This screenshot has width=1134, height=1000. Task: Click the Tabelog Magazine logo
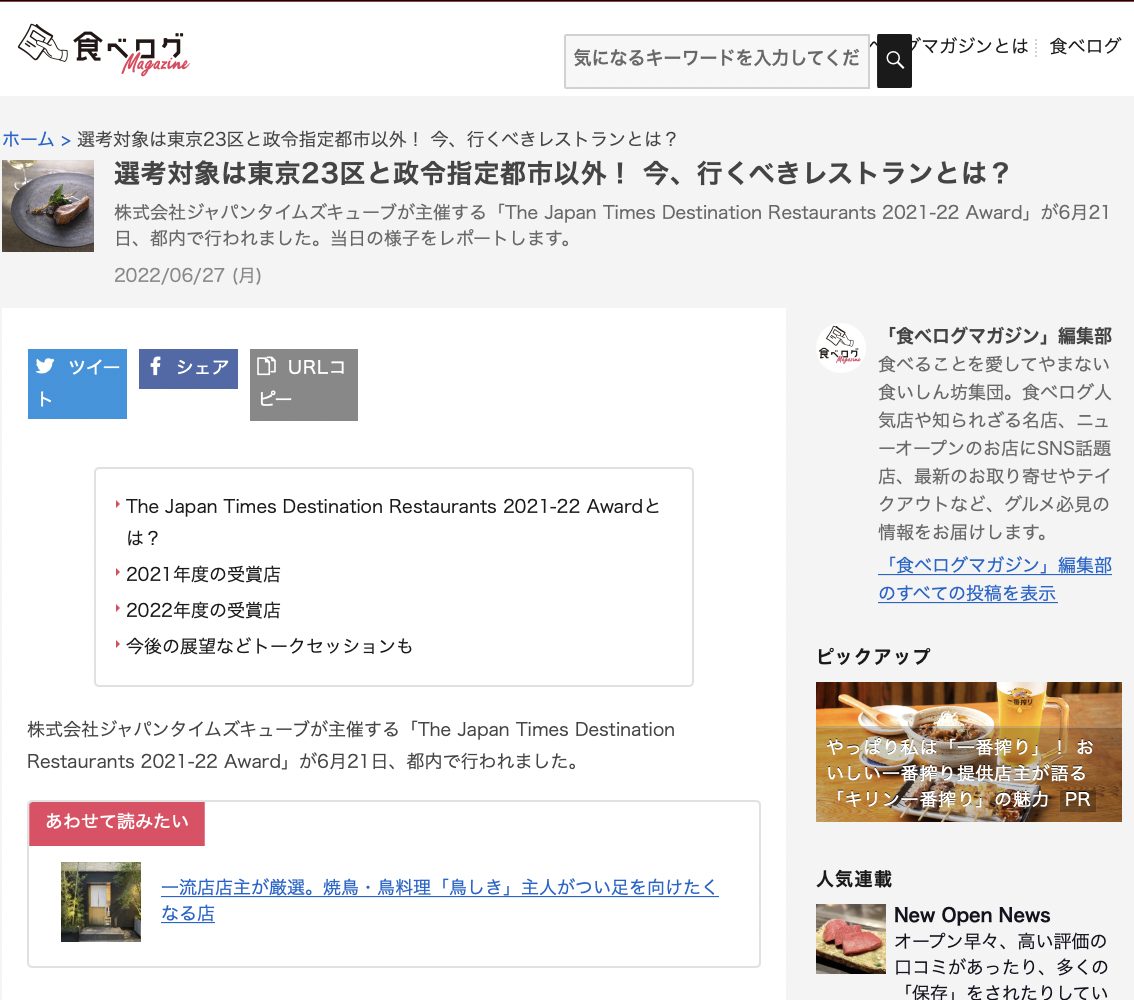point(103,49)
